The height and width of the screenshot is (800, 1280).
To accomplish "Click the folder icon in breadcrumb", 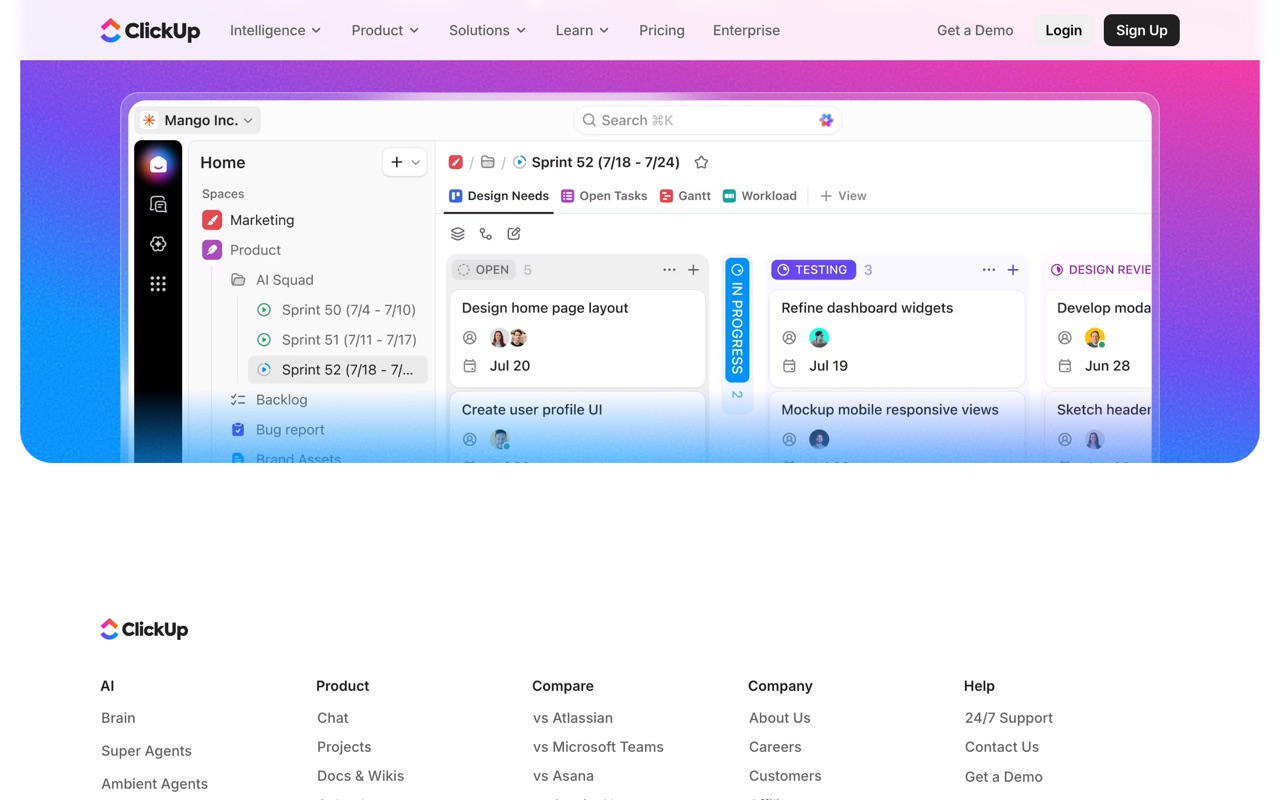I will (x=488, y=162).
